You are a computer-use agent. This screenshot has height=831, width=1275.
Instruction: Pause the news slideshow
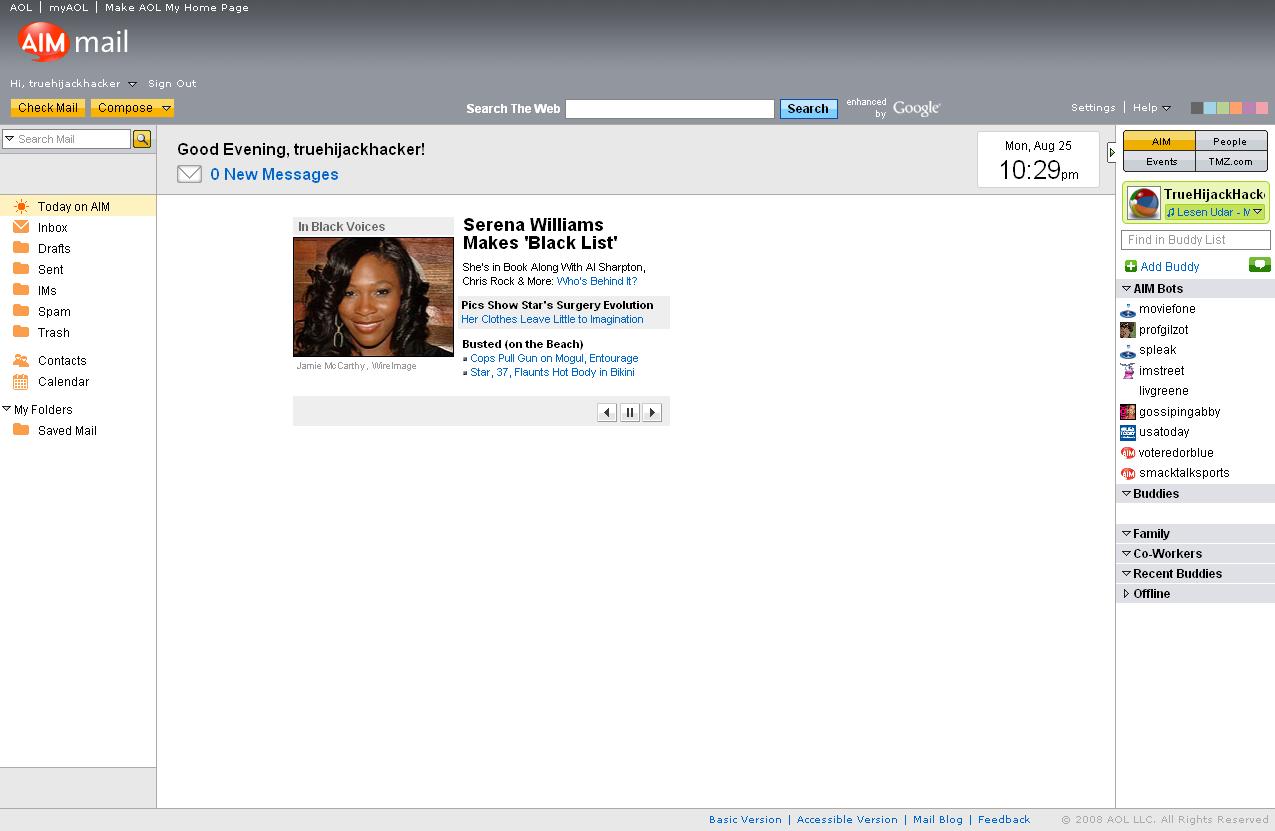[630, 412]
